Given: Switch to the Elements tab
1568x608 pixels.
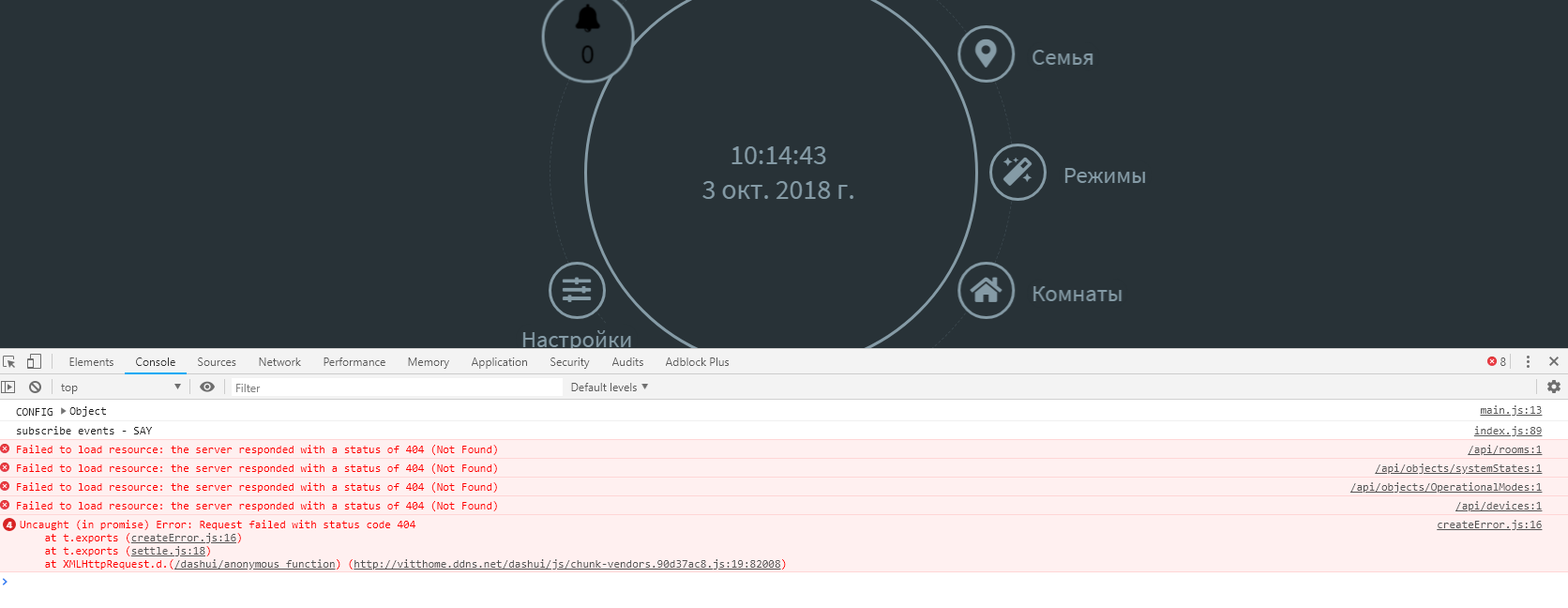Looking at the screenshot, I should (x=91, y=362).
